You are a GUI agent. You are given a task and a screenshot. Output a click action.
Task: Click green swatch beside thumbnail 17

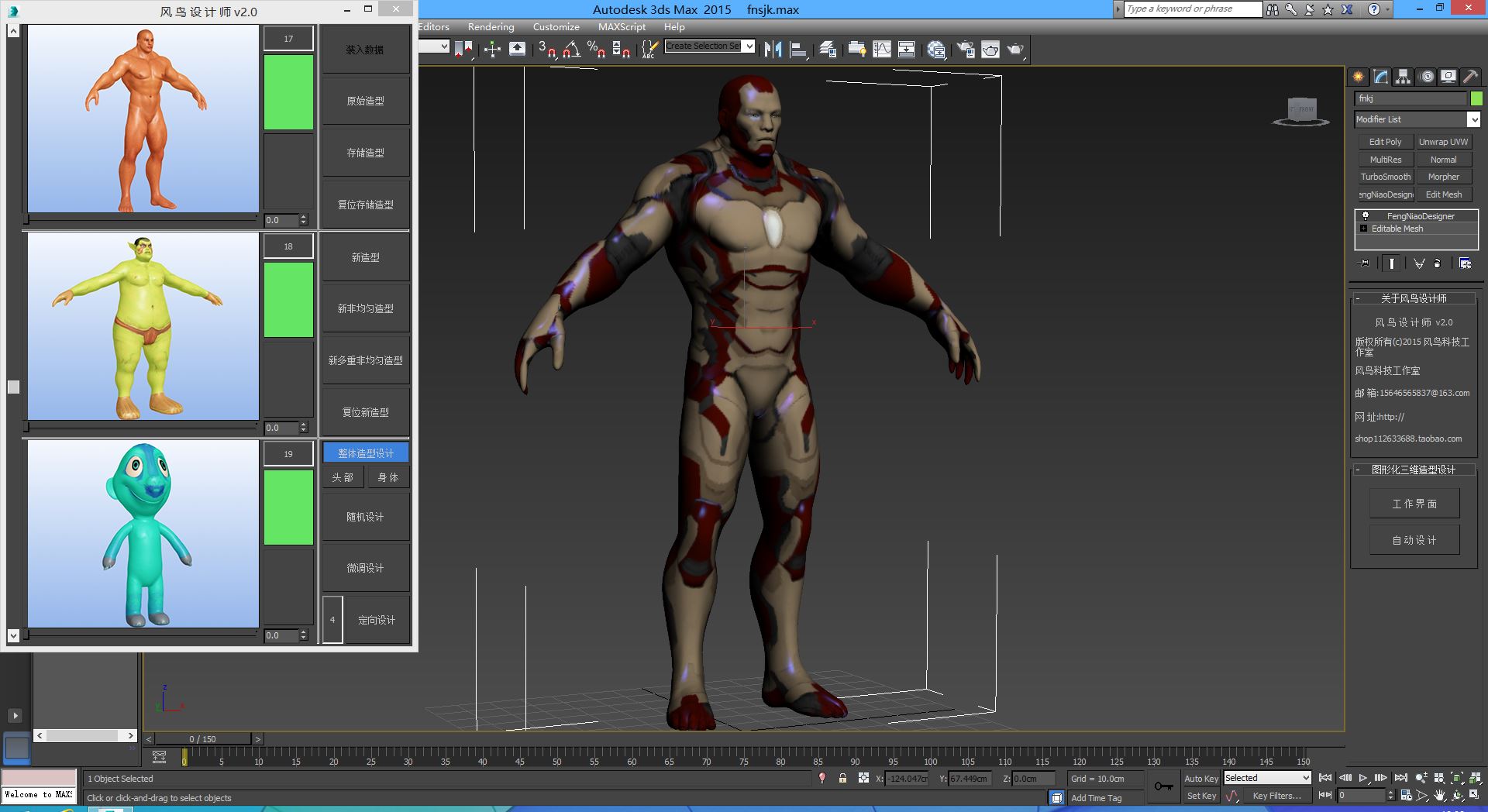[288, 92]
